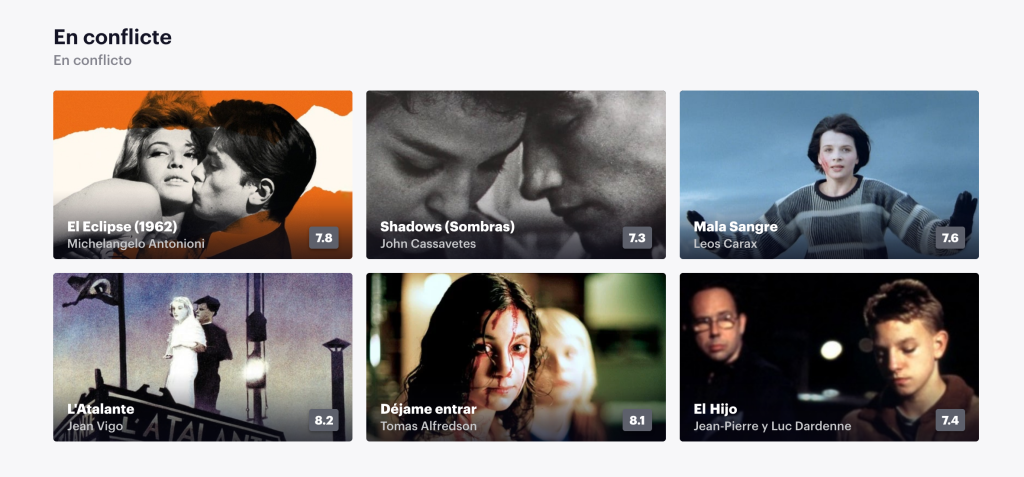Open the L'Atalante film card image
The width and height of the screenshot is (1024, 477).
[x=202, y=345]
